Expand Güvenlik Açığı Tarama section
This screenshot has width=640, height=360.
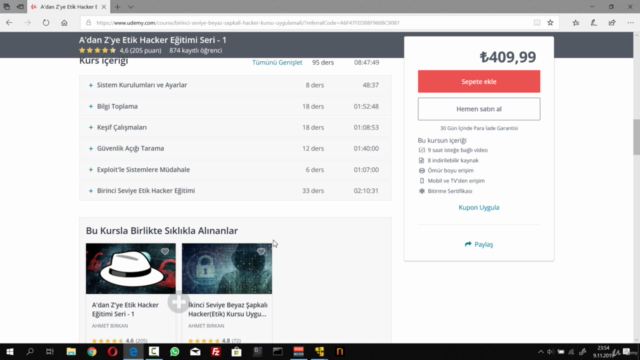236,148
